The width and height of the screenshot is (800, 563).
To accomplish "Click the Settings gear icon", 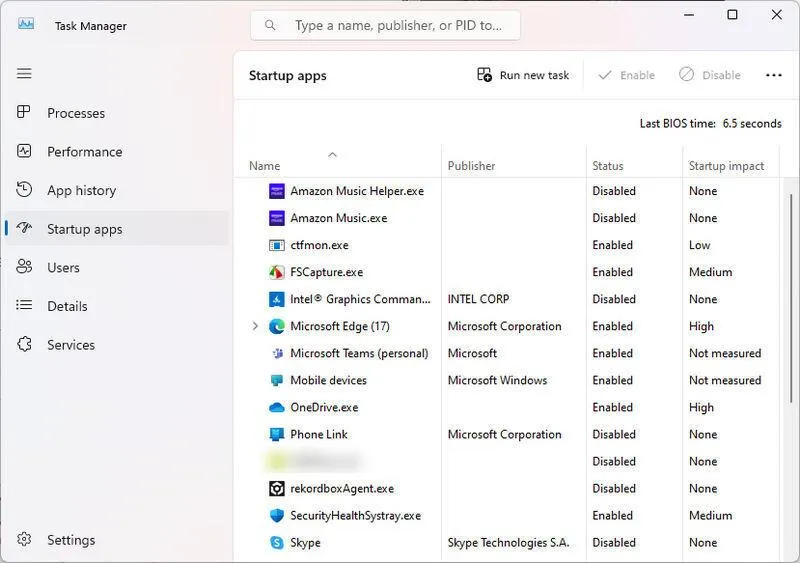I will (24, 539).
